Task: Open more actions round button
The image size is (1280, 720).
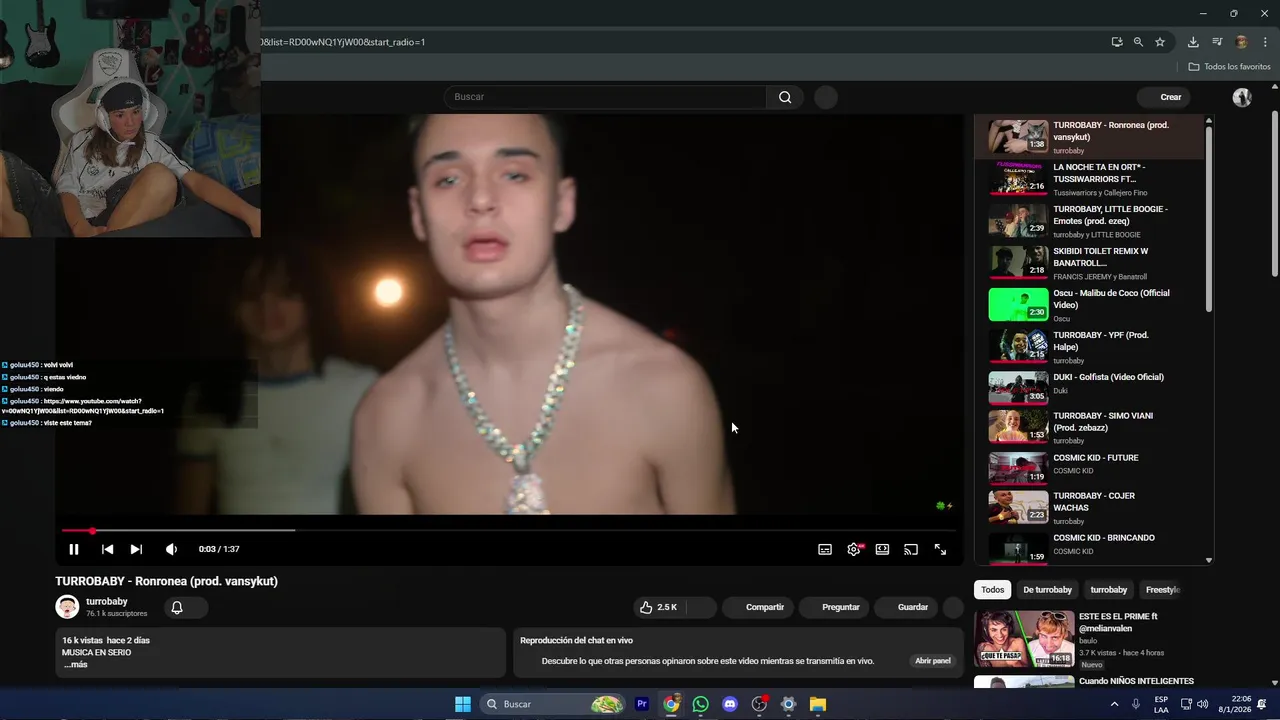Action: pyautogui.click(x=953, y=607)
